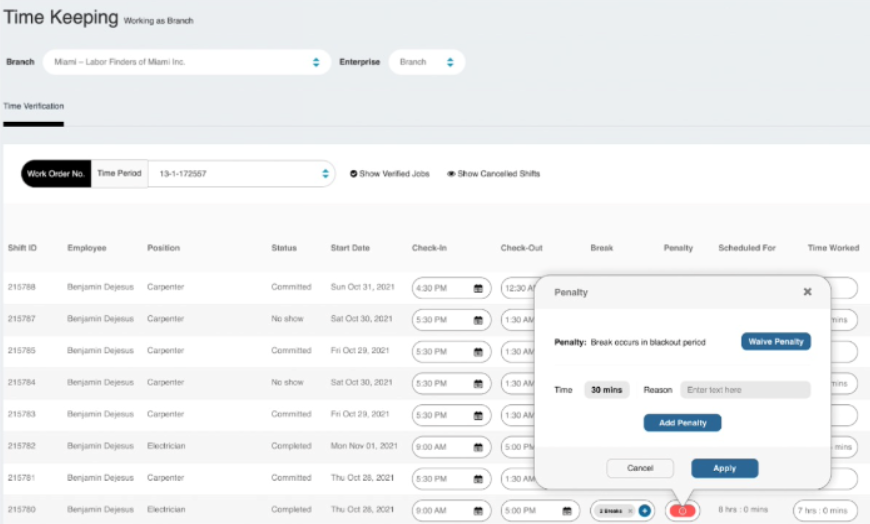Close the Penalty popup with the X
Screen dimensions: 870x524
(x=807, y=291)
